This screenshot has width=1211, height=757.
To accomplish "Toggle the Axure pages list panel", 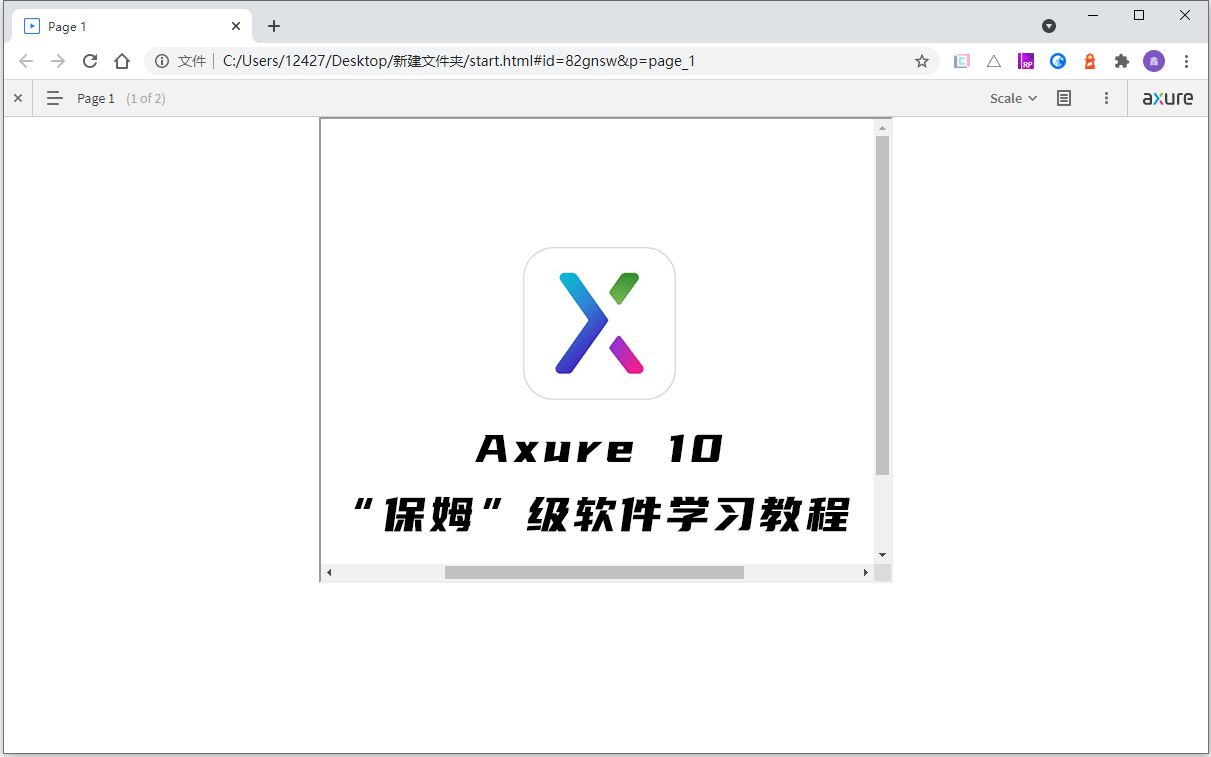I will pos(55,98).
